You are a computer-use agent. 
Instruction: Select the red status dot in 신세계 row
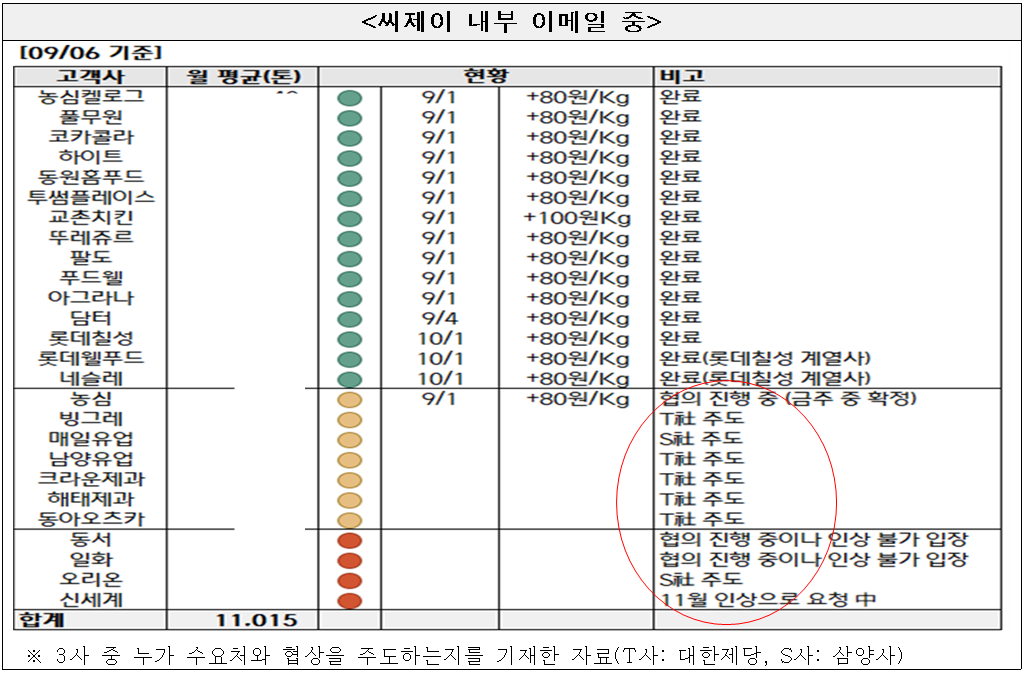[x=349, y=601]
